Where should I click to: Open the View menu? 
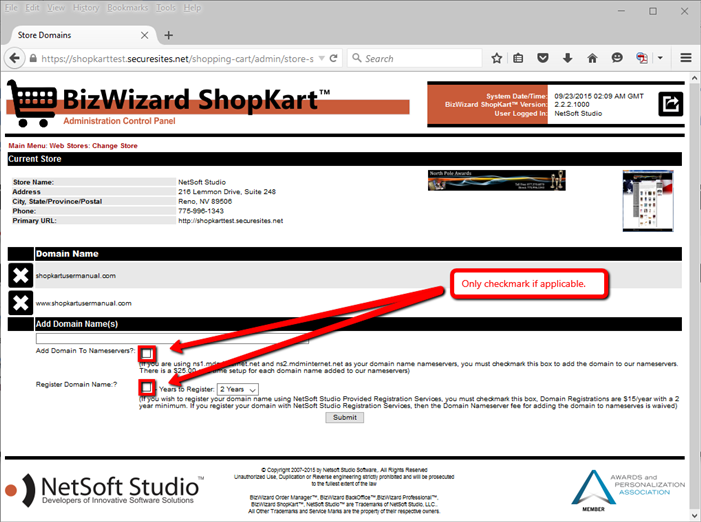click(56, 8)
